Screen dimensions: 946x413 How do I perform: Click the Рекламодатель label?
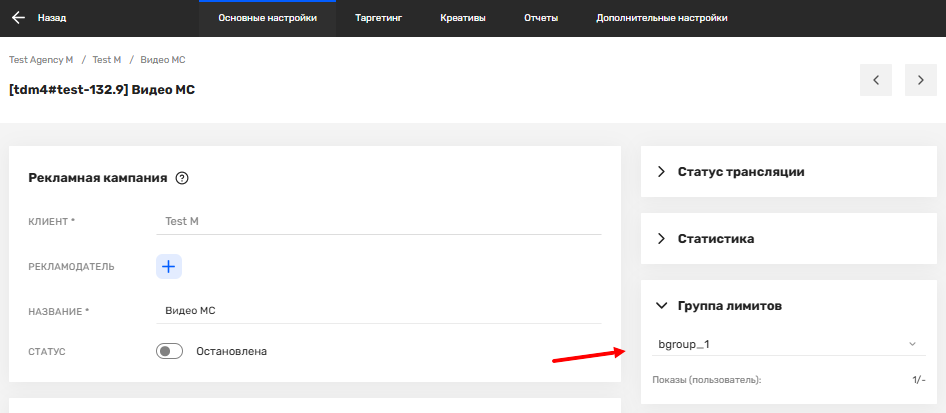click(x=71, y=266)
